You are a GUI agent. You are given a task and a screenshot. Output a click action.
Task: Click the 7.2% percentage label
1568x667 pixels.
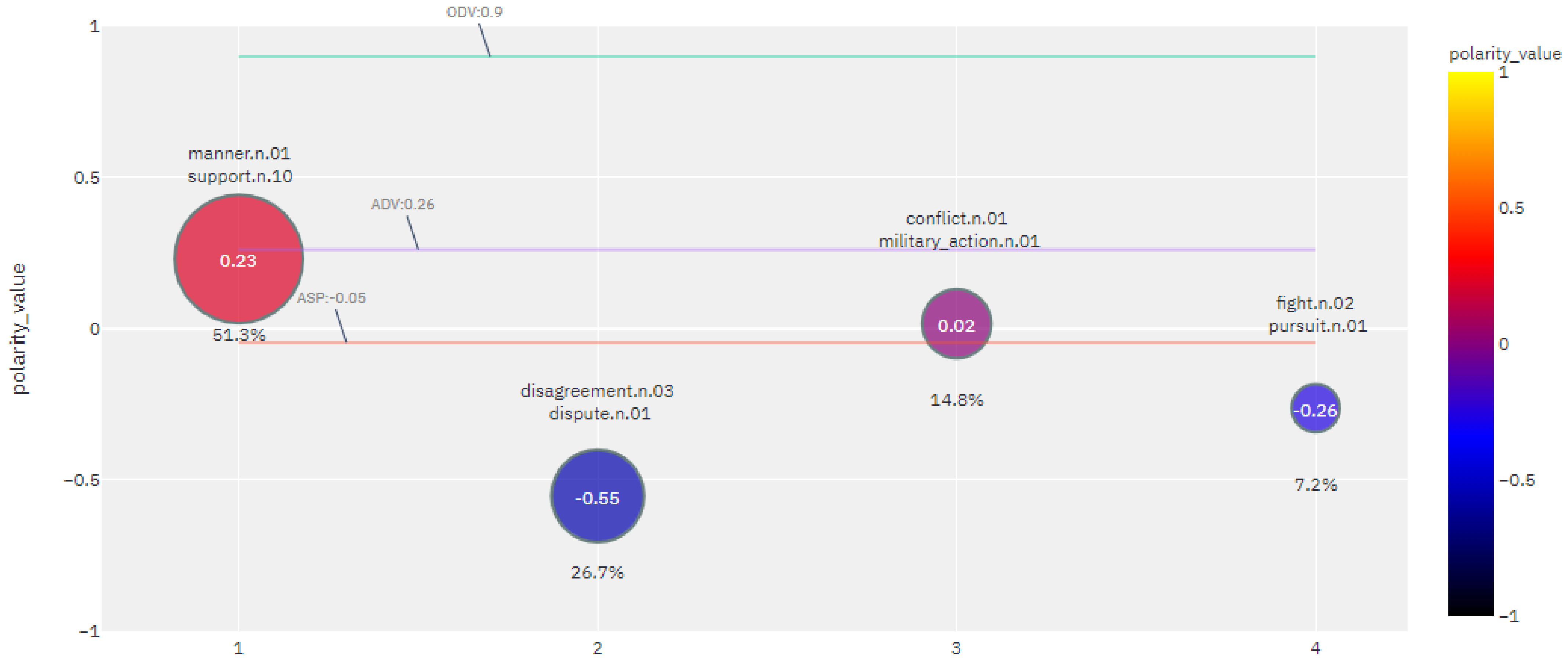1315,485
